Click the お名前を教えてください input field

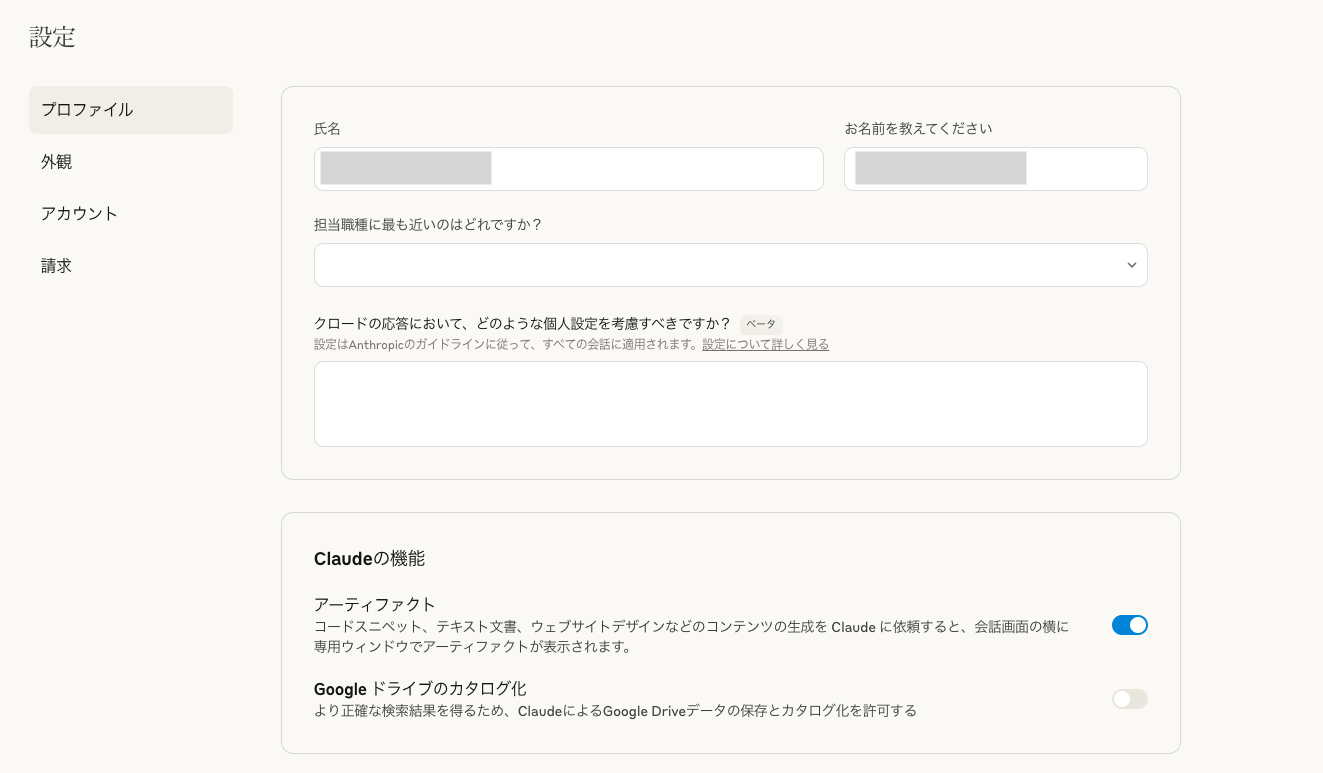pyautogui.click(x=996, y=169)
